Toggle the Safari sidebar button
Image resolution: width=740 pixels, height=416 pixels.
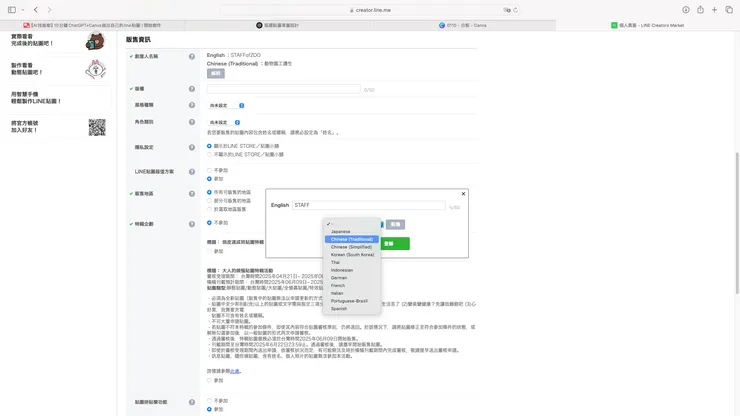tap(12, 9)
